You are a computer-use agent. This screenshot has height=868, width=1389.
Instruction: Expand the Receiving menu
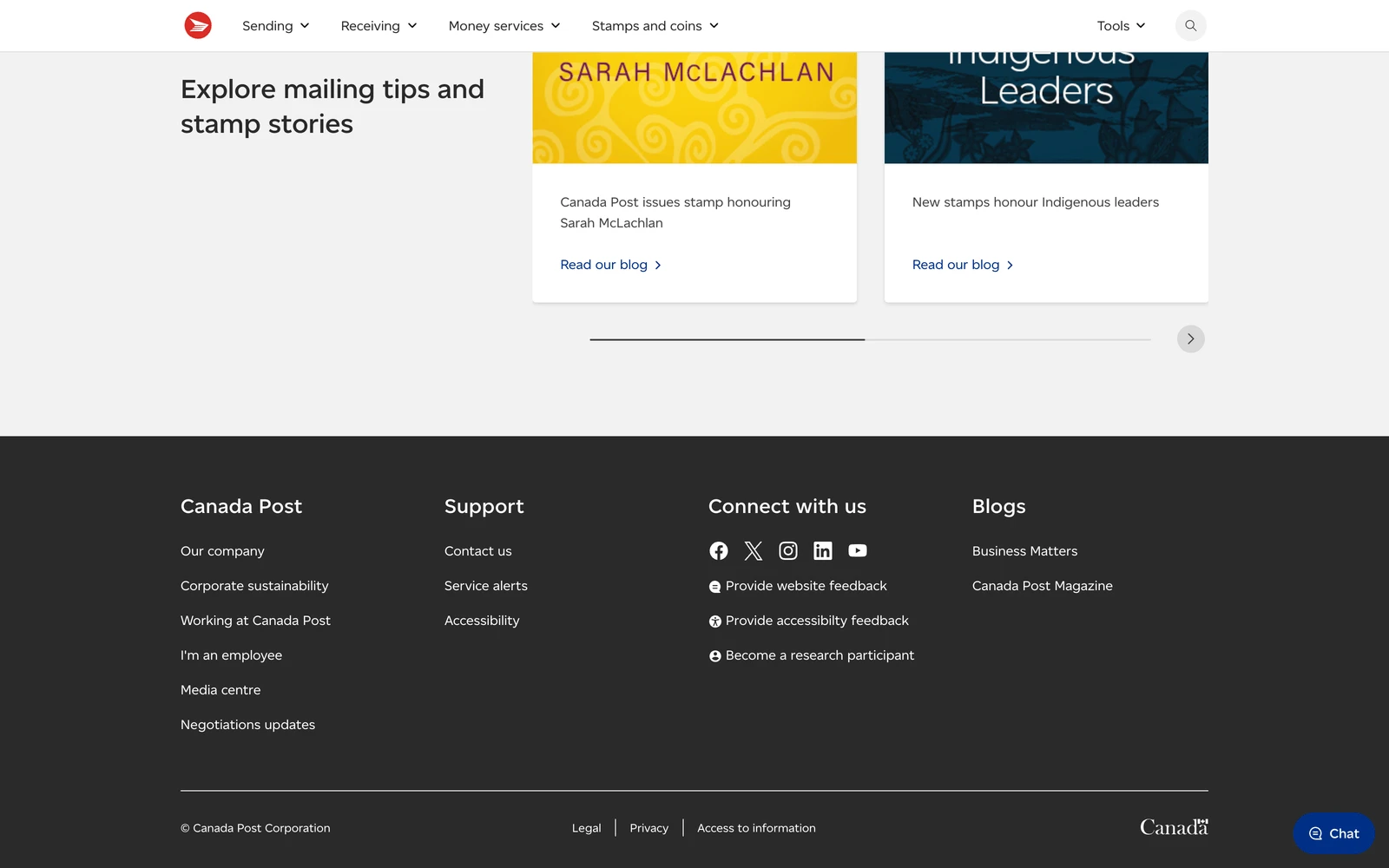pos(379,26)
